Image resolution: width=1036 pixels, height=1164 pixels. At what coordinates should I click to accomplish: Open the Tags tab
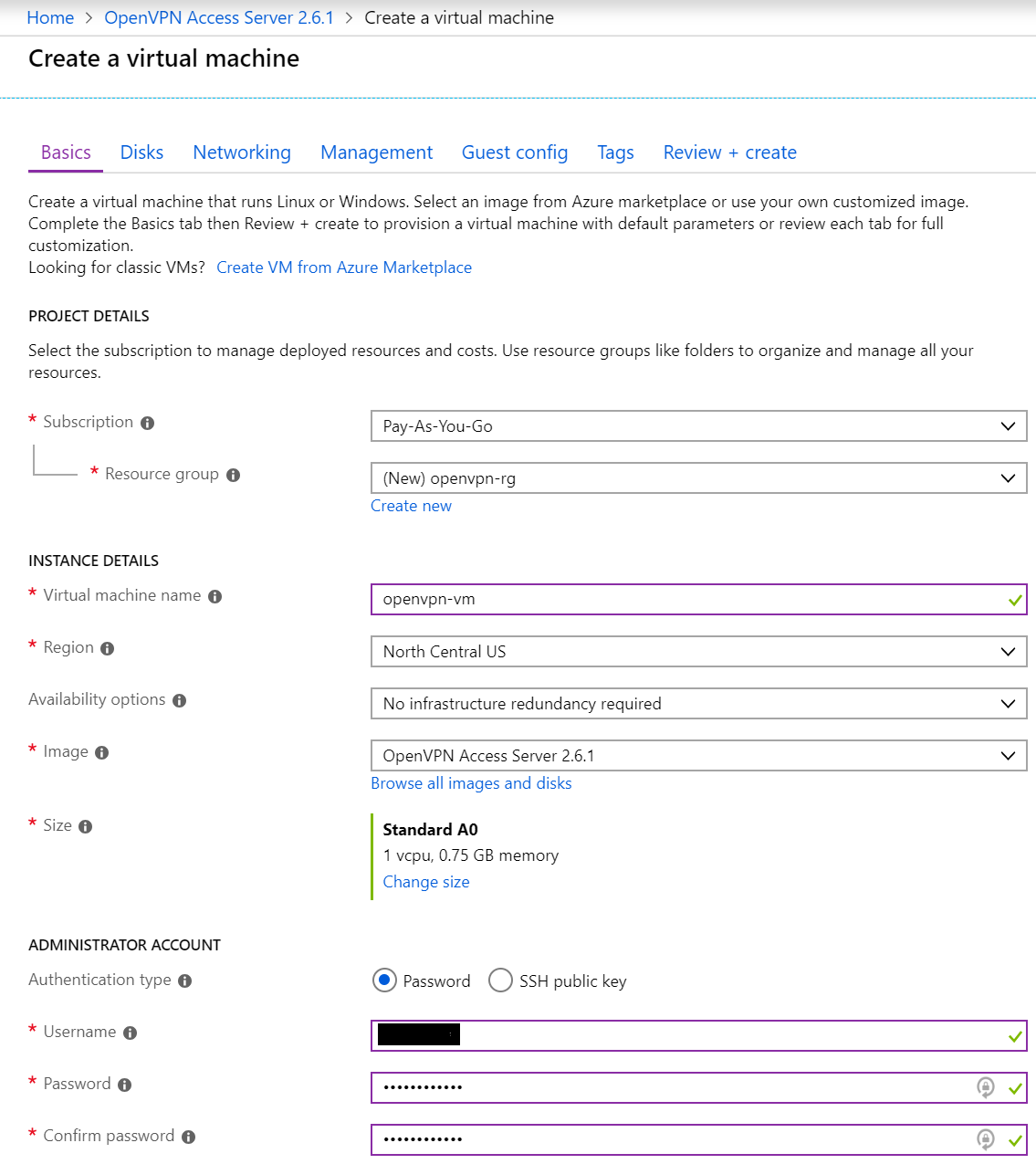[x=615, y=152]
